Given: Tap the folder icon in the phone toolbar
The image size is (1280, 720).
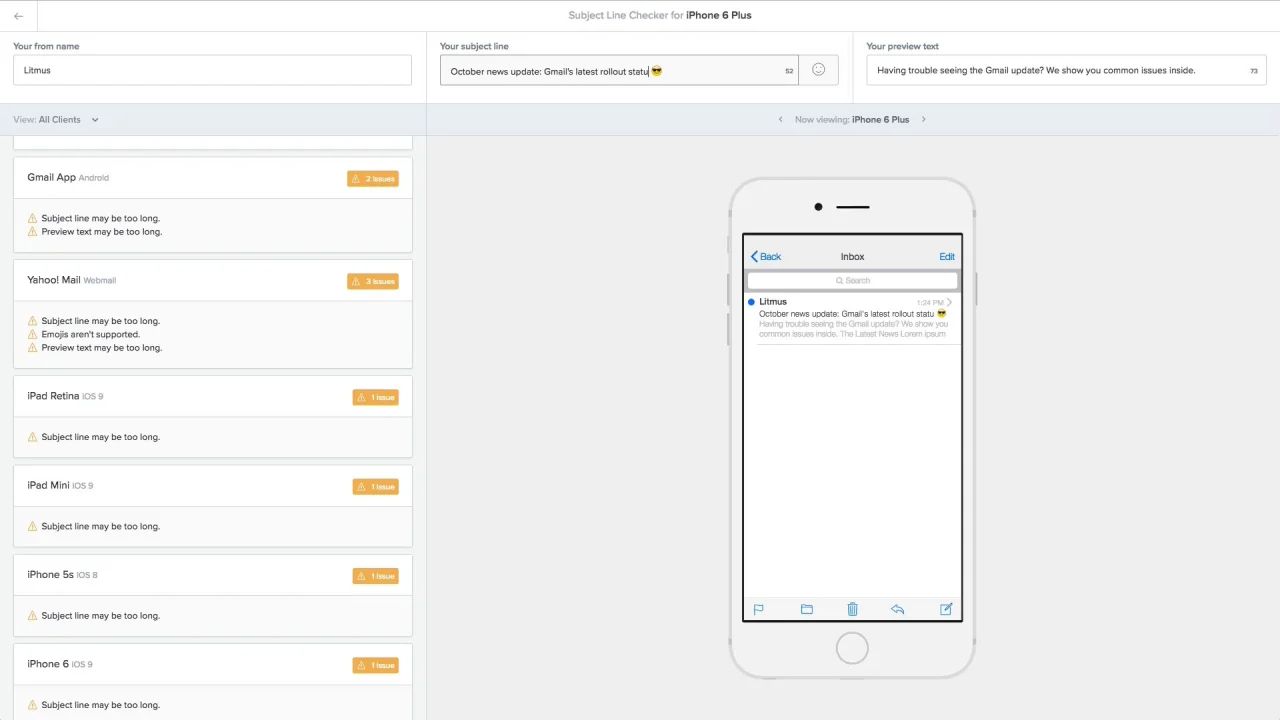Looking at the screenshot, I should (x=807, y=609).
